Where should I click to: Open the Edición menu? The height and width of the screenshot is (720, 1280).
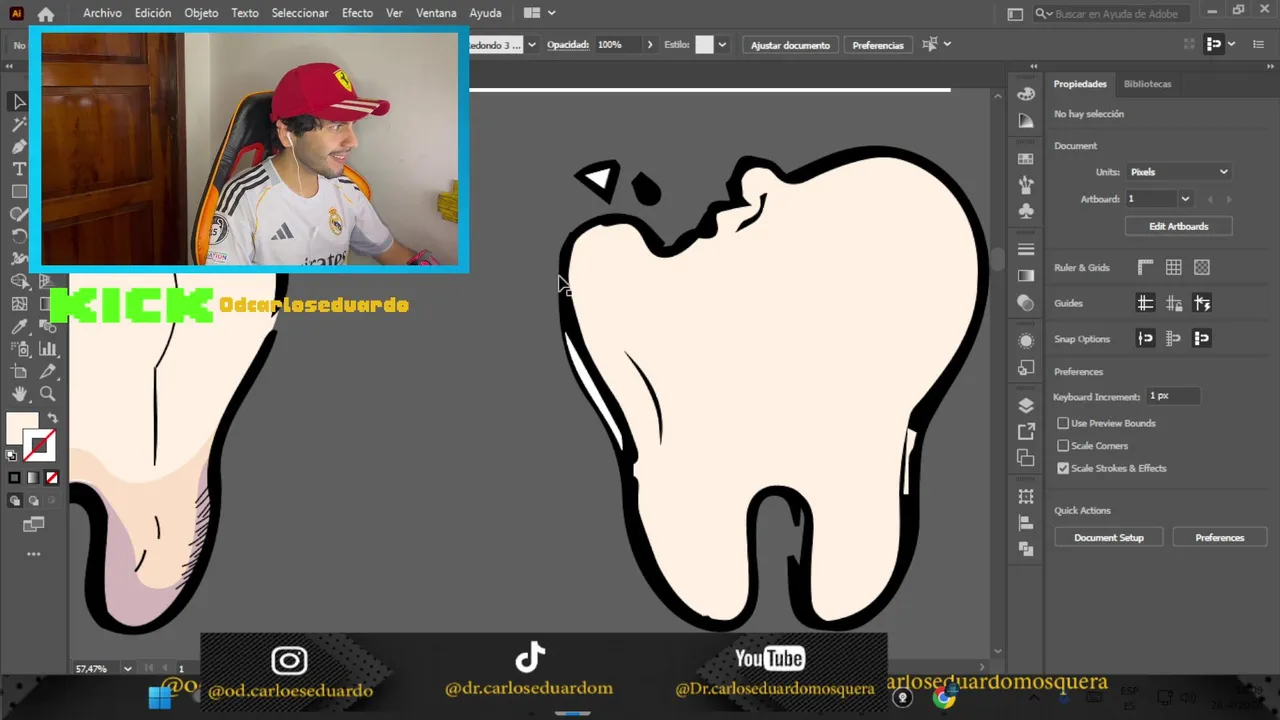[153, 13]
